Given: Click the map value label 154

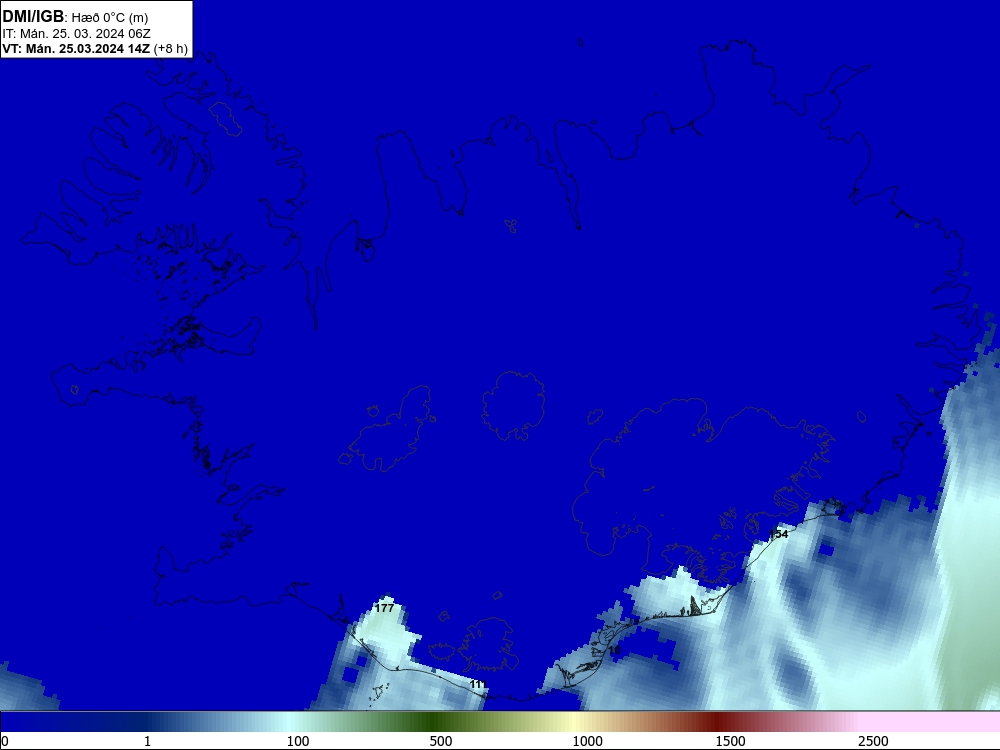Looking at the screenshot, I should coord(779,534).
